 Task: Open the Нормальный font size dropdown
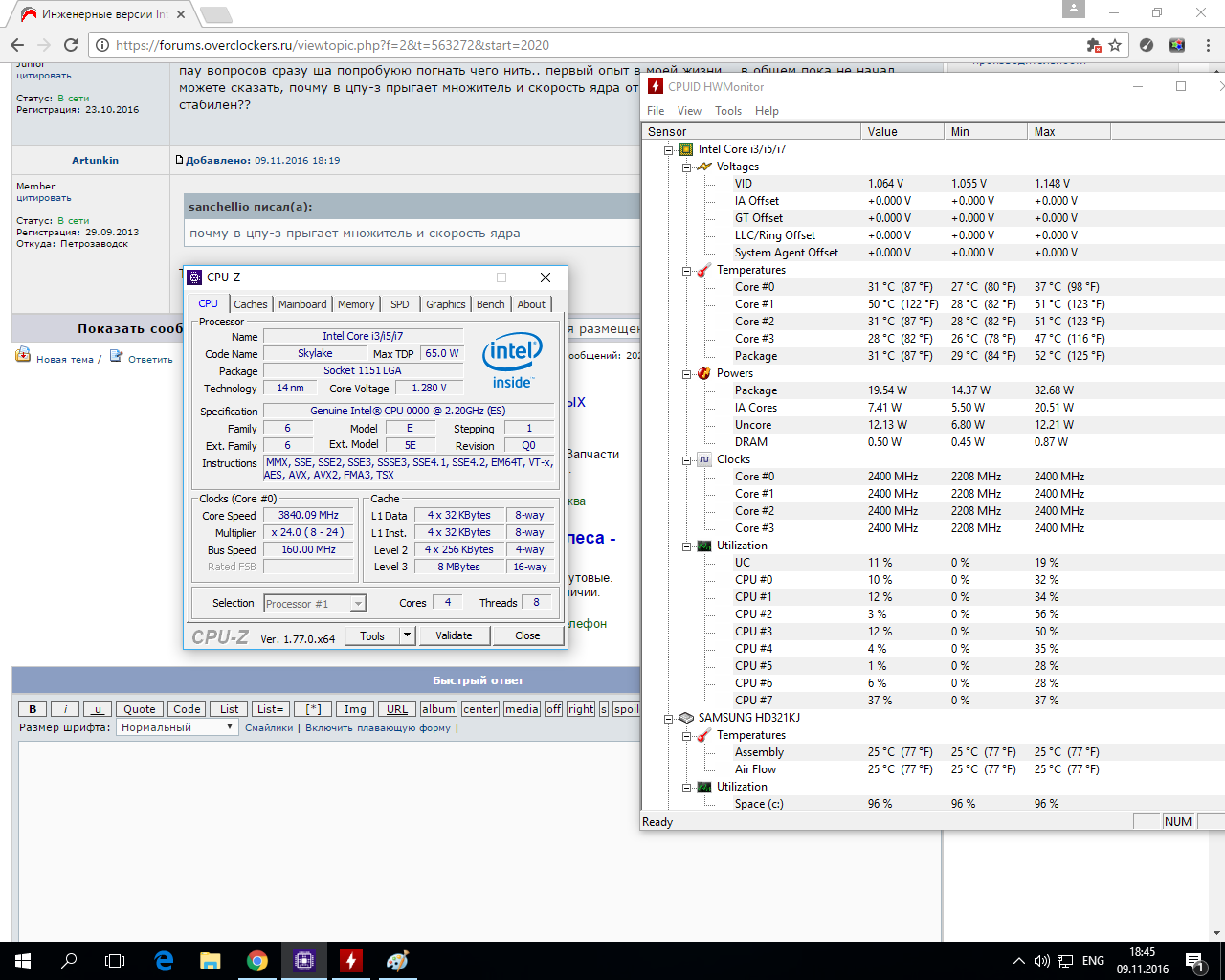click(x=177, y=727)
